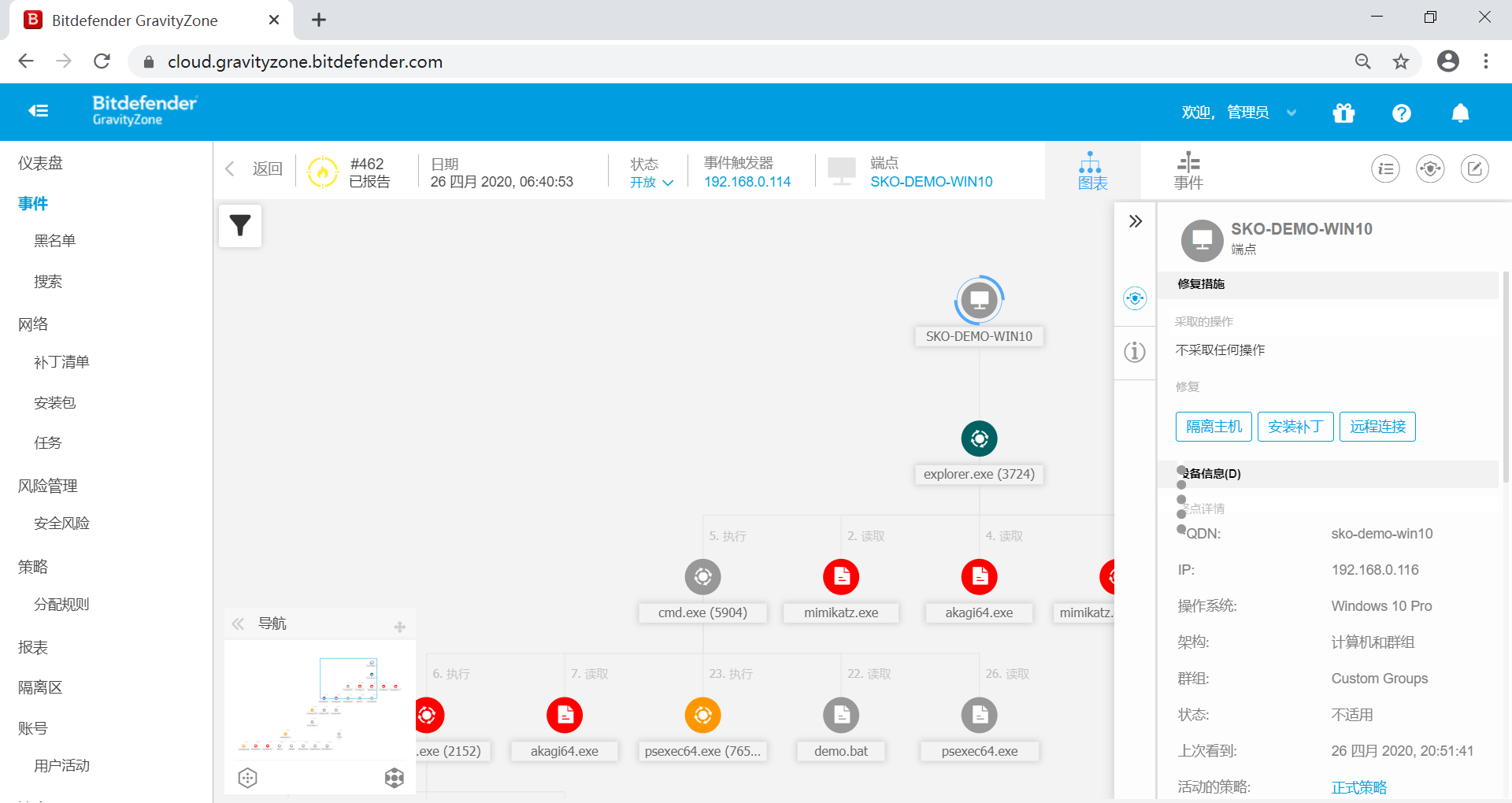The height and width of the screenshot is (803, 1512).
Task: Open the graph filter funnel
Action: tap(240, 226)
